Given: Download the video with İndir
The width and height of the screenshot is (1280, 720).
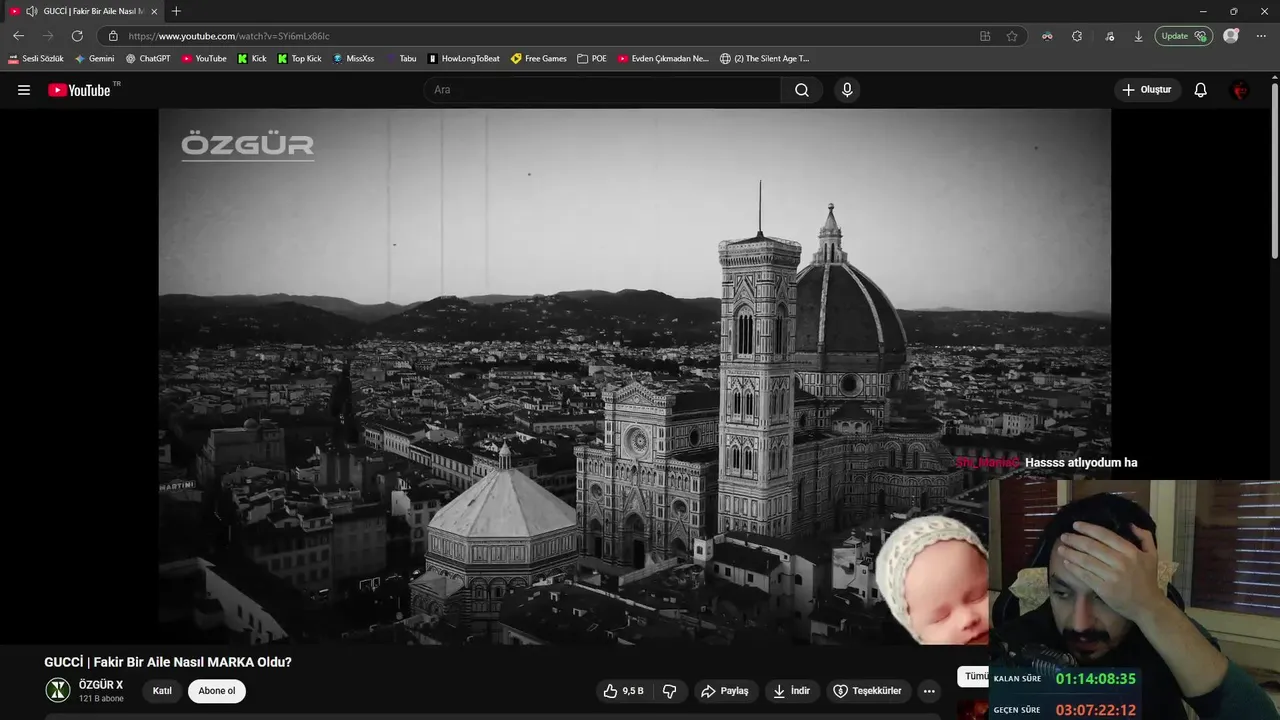Looking at the screenshot, I should click(792, 691).
